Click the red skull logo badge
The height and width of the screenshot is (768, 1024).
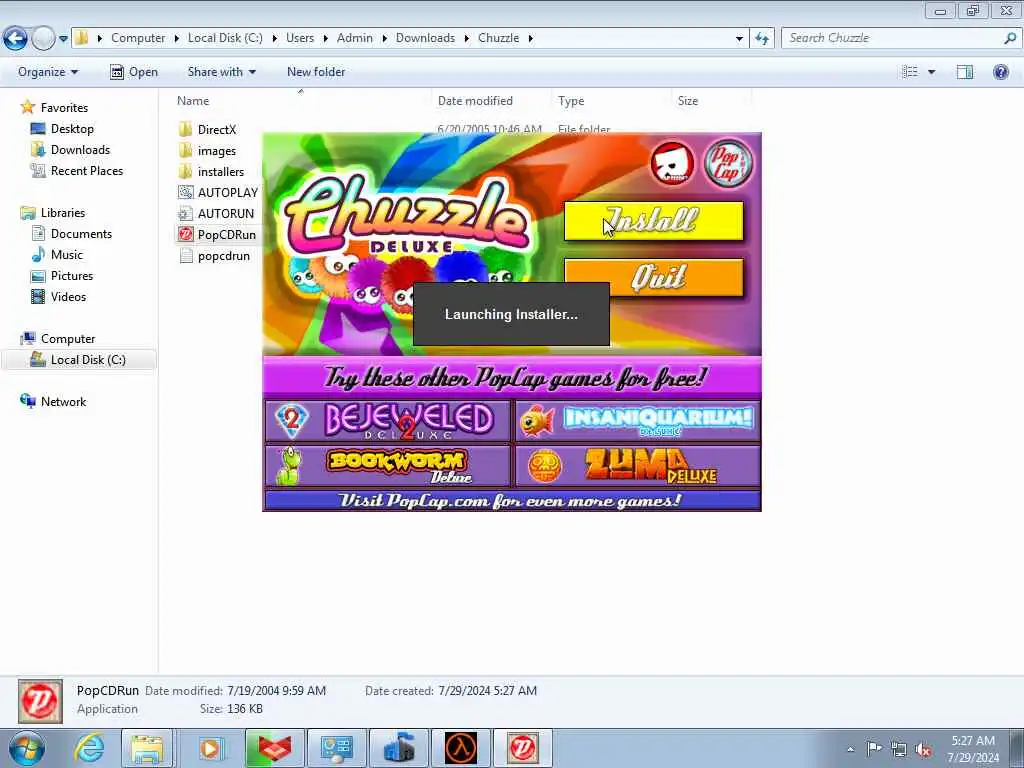(672, 164)
